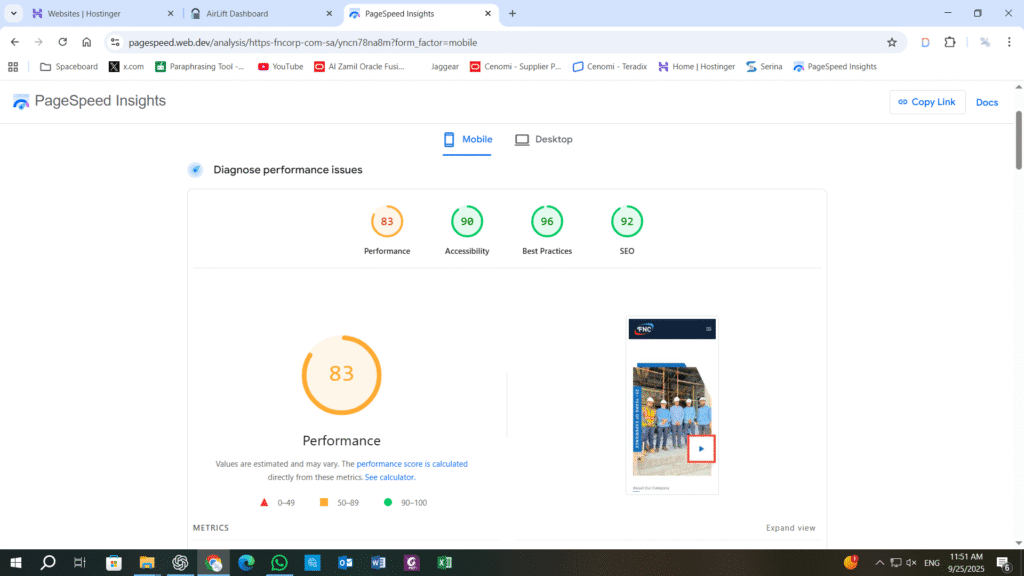Click the SEO 92 score gauge
This screenshot has height=576, width=1024.
627,222
